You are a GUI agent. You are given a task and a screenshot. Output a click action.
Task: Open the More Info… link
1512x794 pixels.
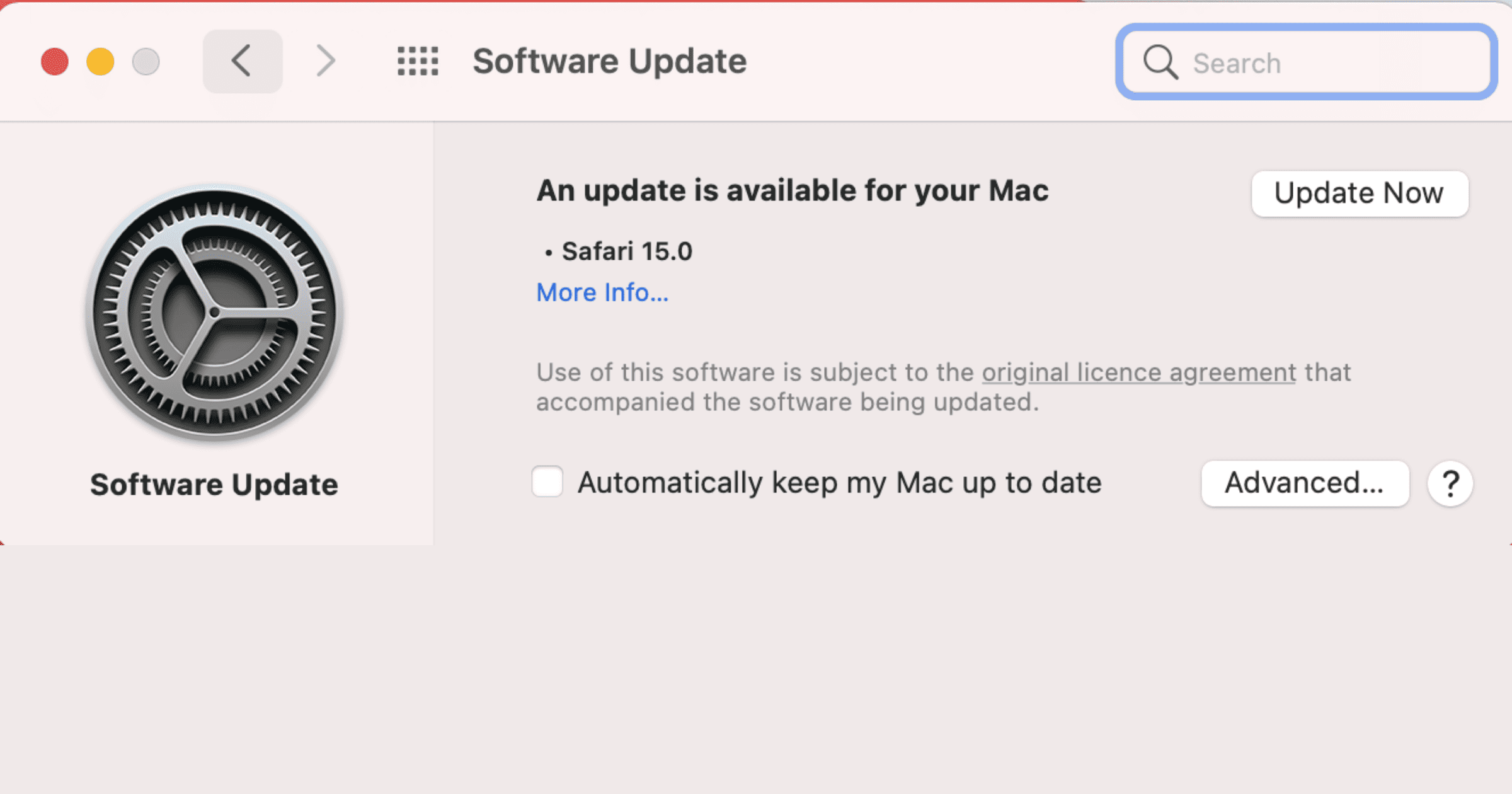pyautogui.click(x=602, y=292)
